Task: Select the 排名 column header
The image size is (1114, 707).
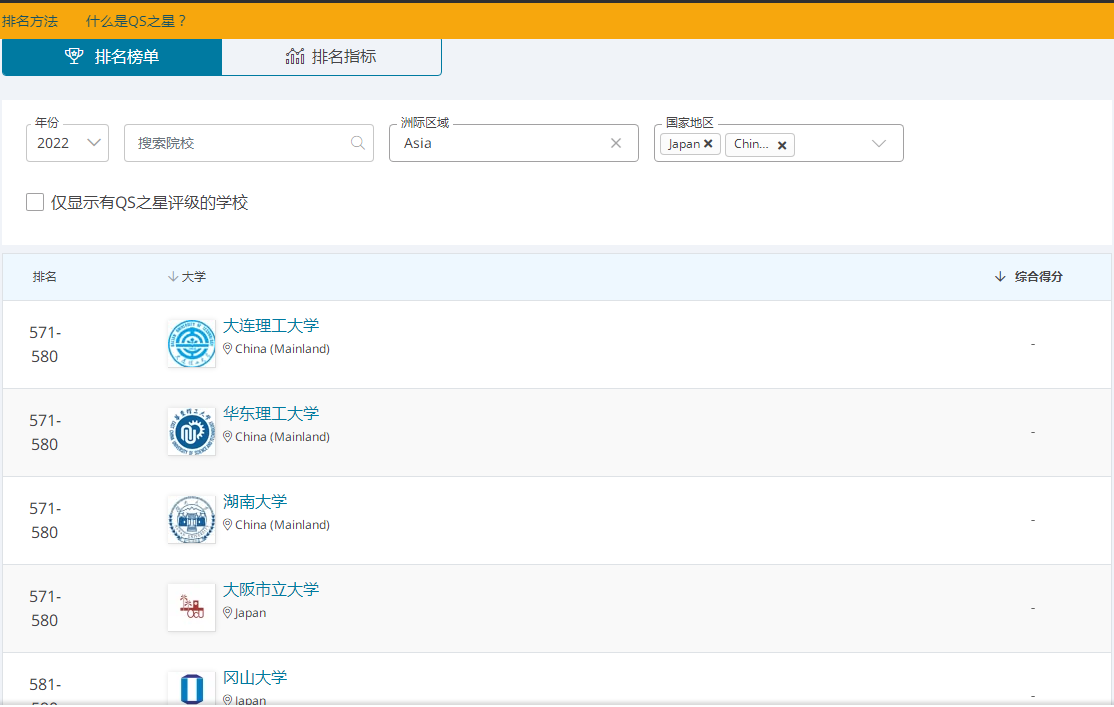Action: pyautogui.click(x=45, y=276)
